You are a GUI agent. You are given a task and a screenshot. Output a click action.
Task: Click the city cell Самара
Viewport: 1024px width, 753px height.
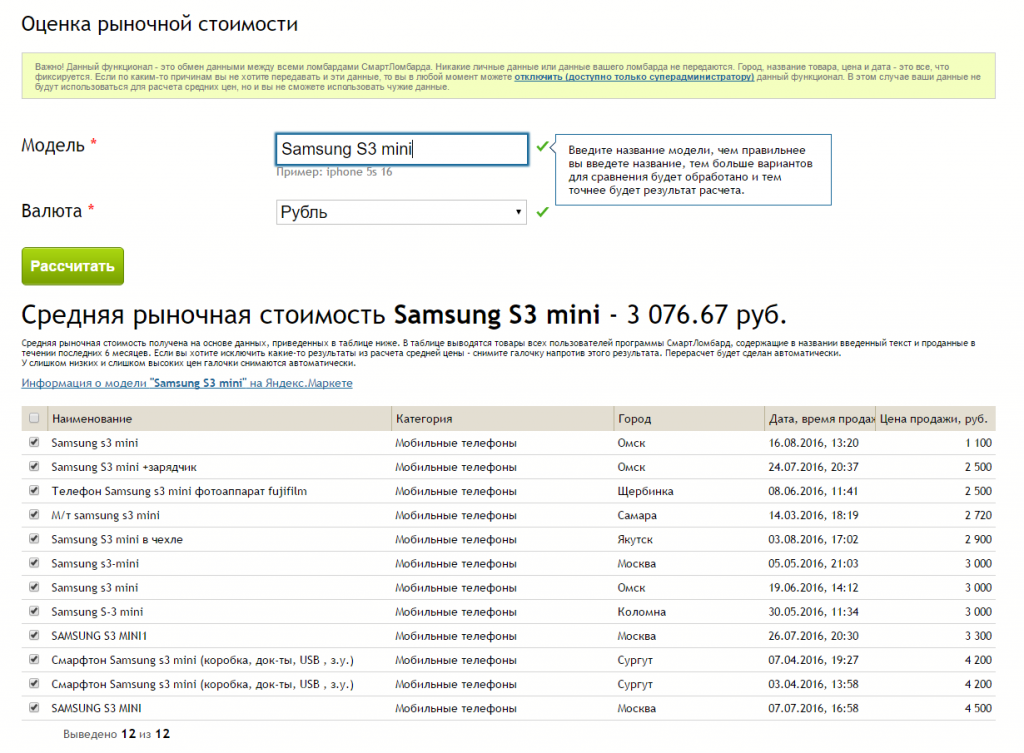[637, 515]
